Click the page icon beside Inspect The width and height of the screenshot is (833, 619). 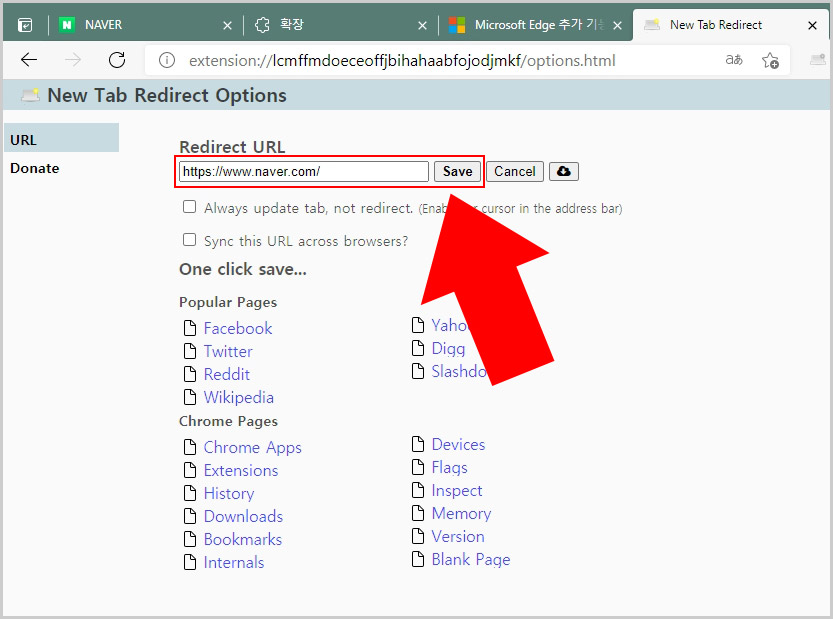tap(418, 490)
